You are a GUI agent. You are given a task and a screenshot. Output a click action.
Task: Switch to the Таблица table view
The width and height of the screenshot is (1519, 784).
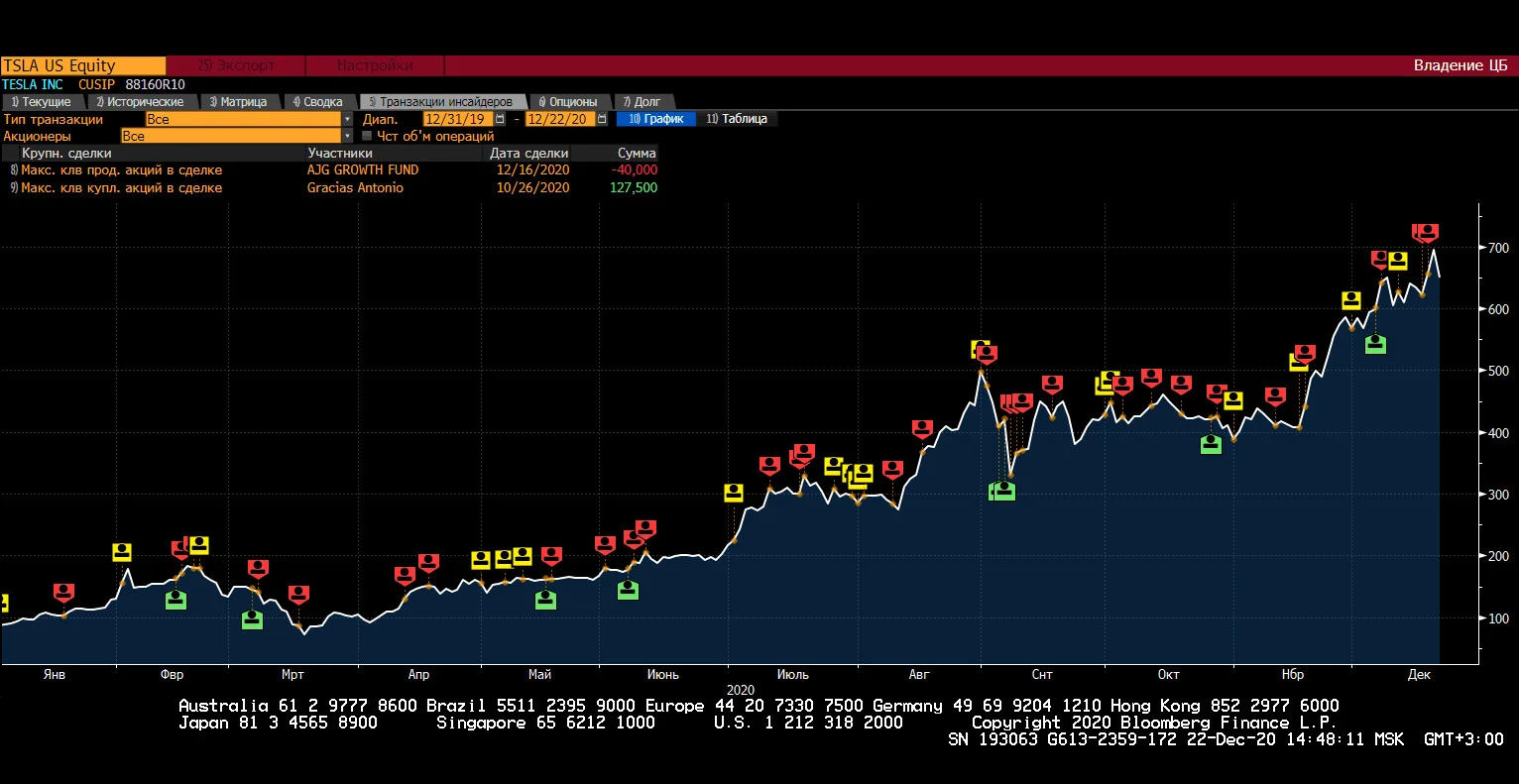pyautogui.click(x=737, y=119)
